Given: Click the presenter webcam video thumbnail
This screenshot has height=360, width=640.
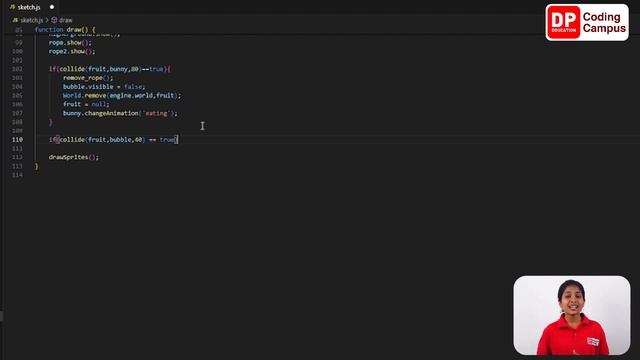Looking at the screenshot, I should click(572, 316).
